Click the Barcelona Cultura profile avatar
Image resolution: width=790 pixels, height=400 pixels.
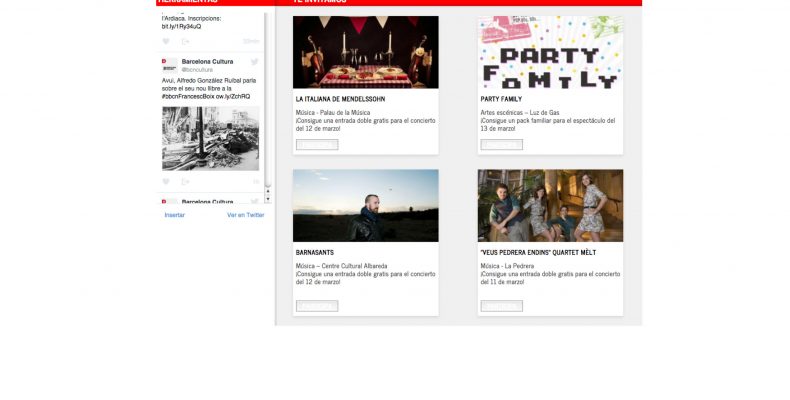[170, 65]
